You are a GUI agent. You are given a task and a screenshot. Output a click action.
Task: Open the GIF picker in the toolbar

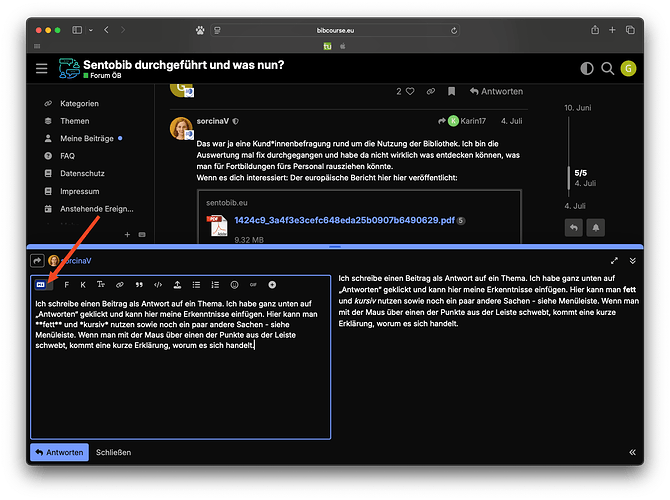pyautogui.click(x=253, y=285)
